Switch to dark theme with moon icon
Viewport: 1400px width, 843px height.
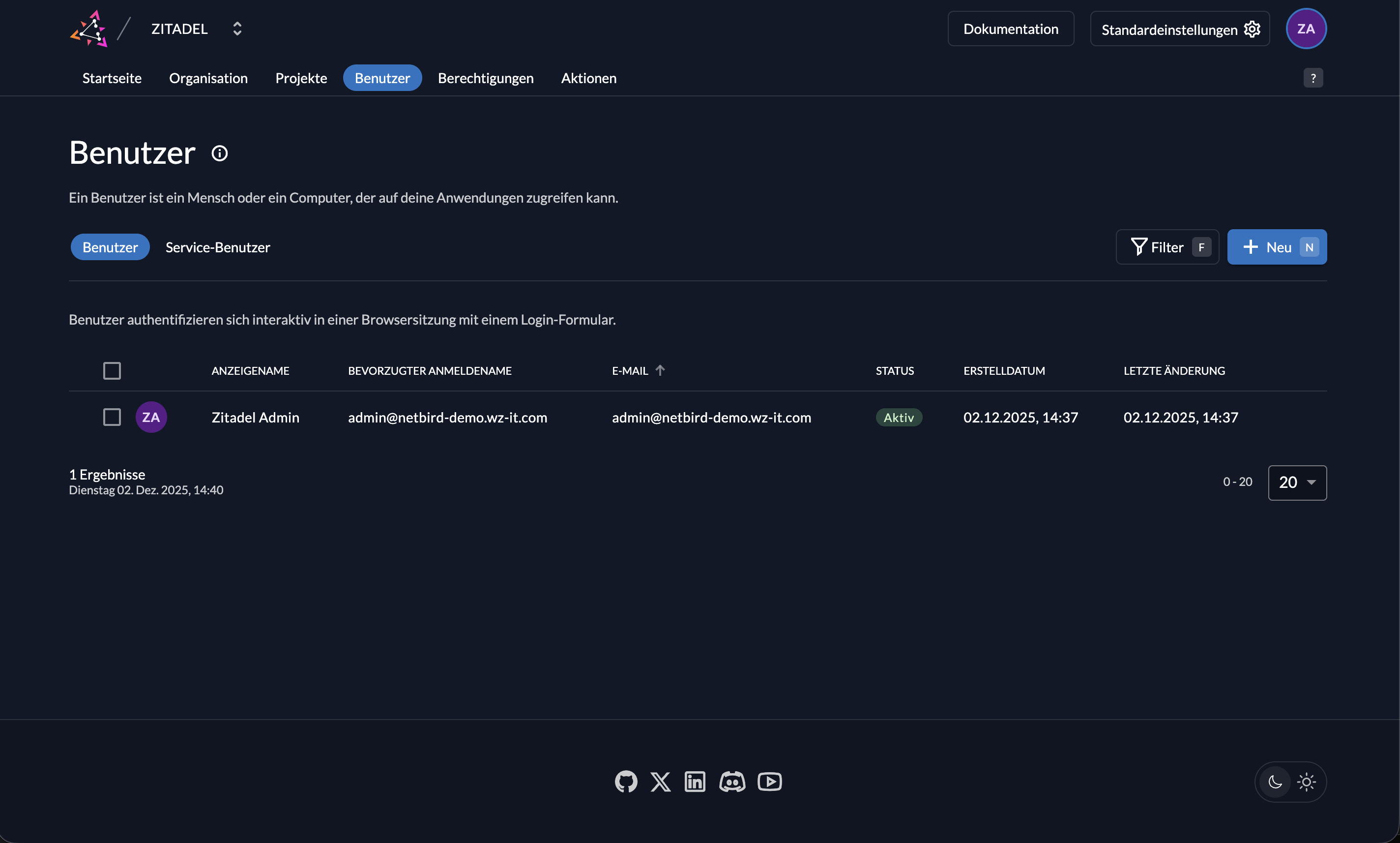[x=1275, y=782]
